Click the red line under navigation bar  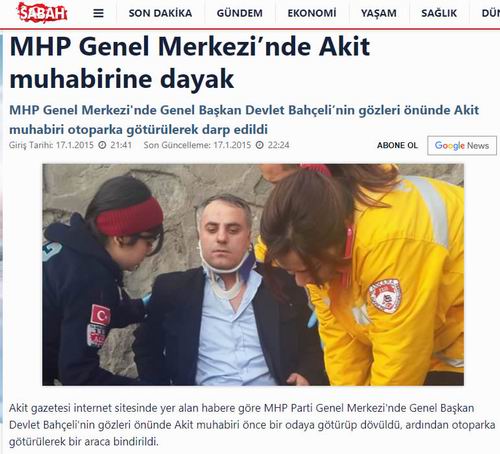pyautogui.click(x=250, y=29)
